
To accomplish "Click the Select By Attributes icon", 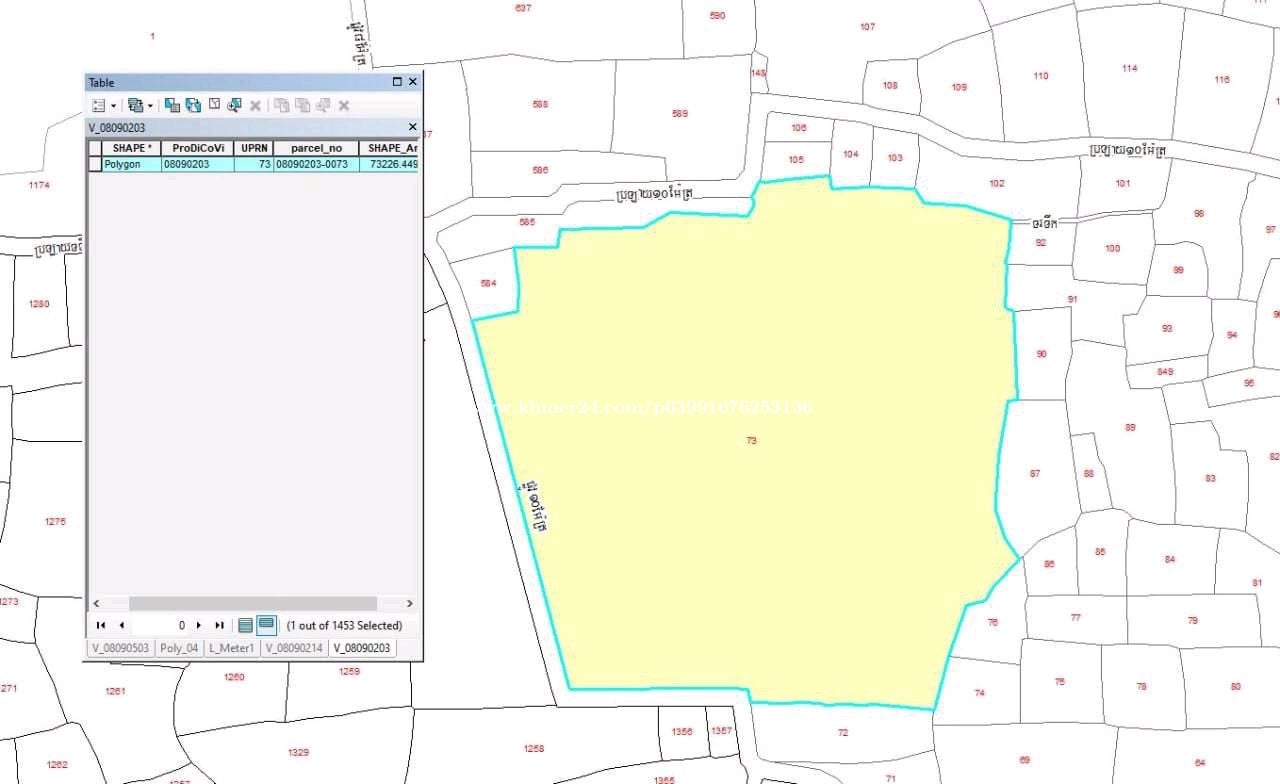I will tap(172, 105).
